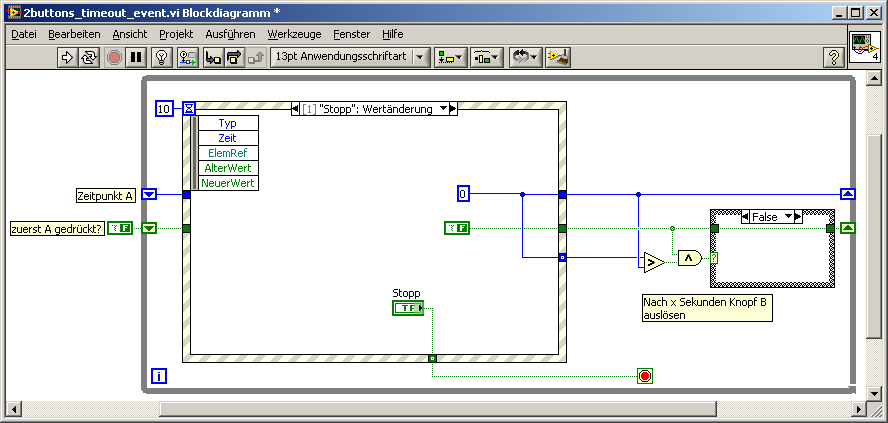Switch to previous case in the False case structure
Screen dimensions: 888x423
click(x=745, y=216)
